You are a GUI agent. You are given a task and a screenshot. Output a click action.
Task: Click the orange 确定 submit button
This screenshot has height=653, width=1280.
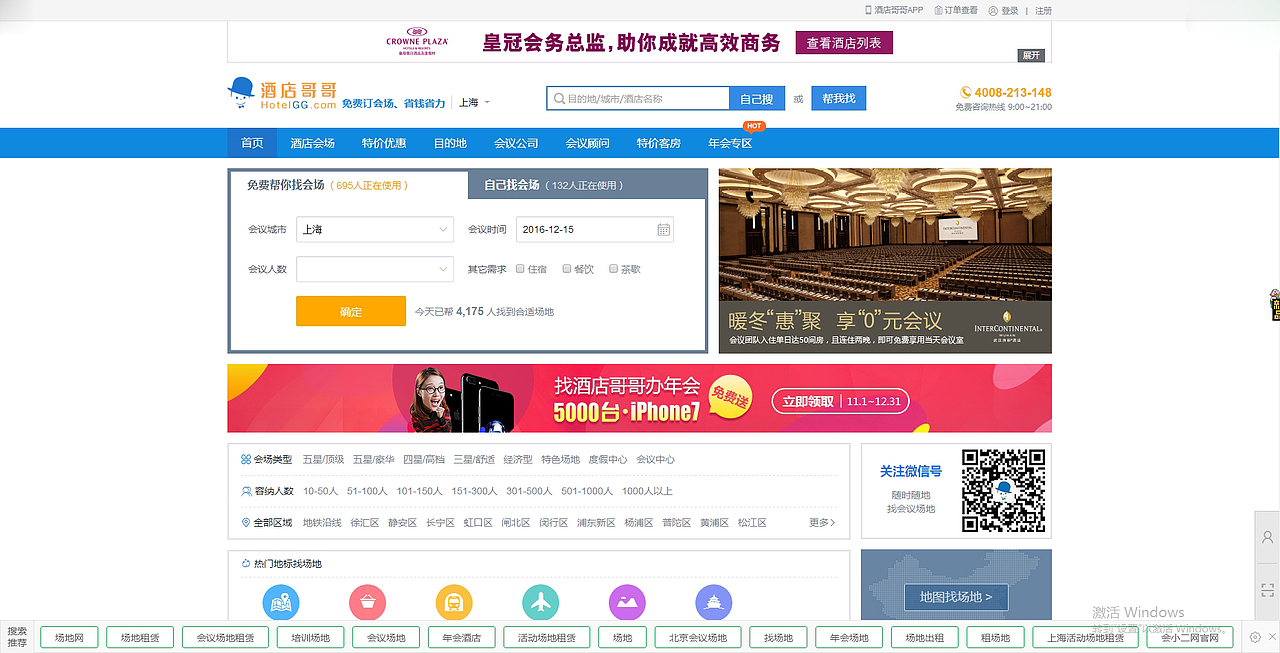coord(350,311)
